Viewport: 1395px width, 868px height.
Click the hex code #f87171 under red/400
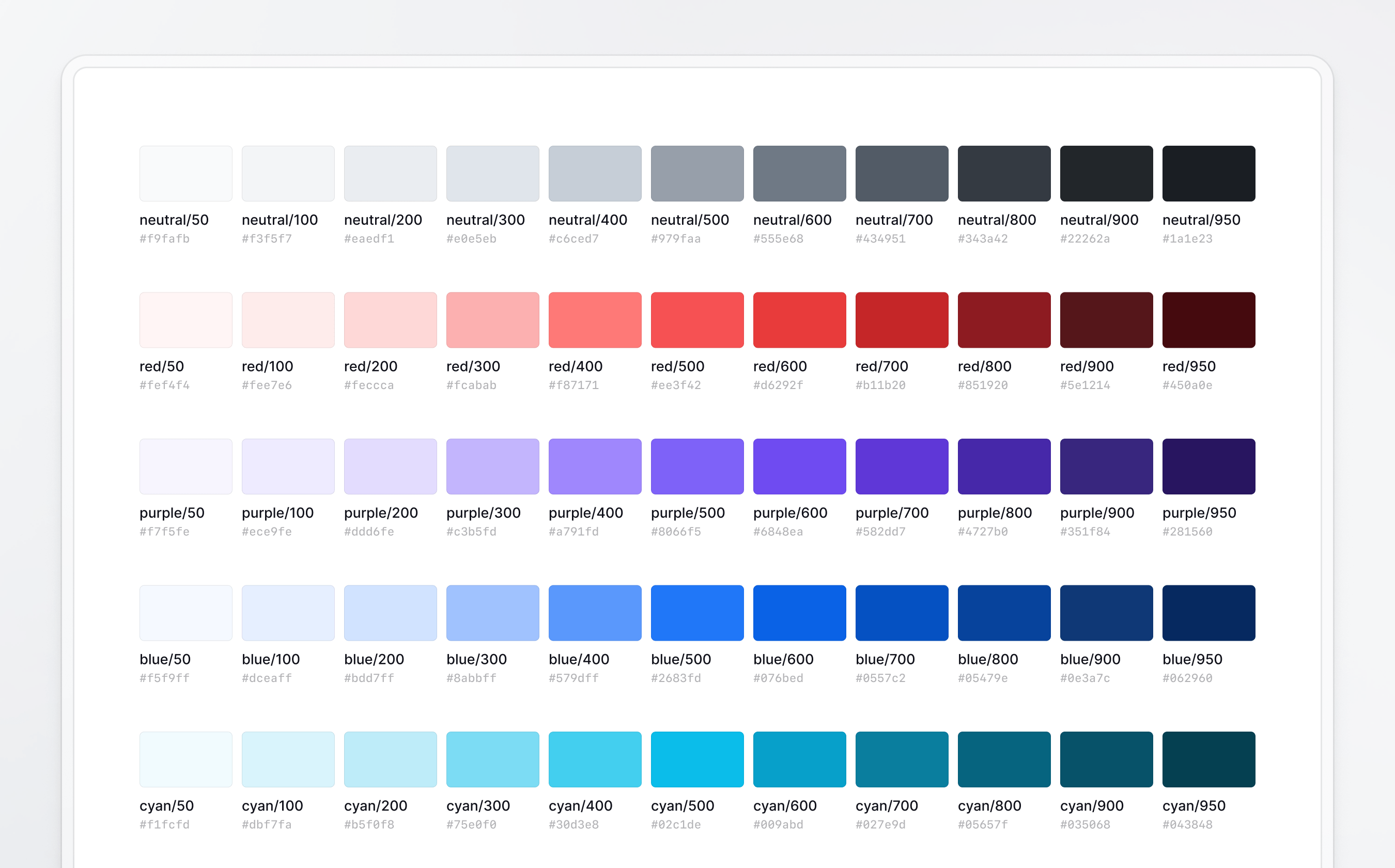click(x=575, y=385)
